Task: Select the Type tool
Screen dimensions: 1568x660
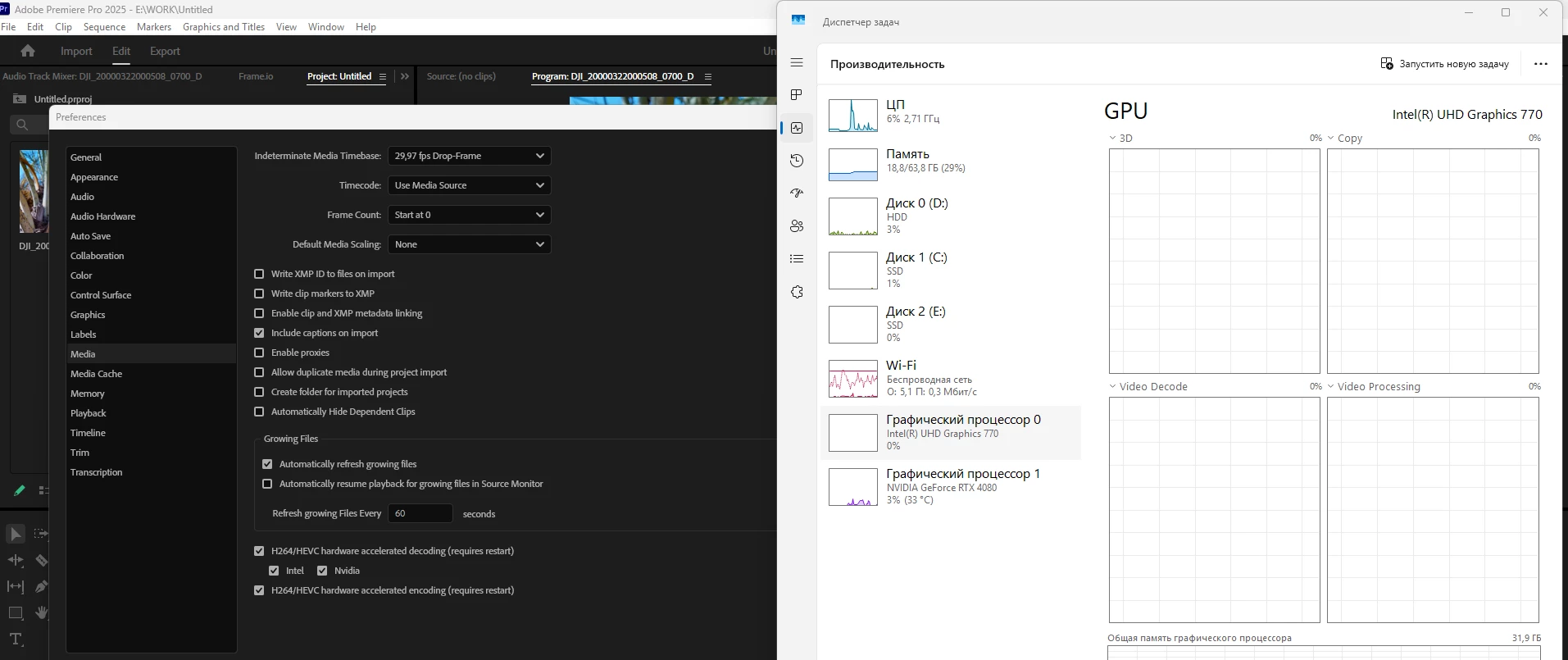Action: click(16, 639)
